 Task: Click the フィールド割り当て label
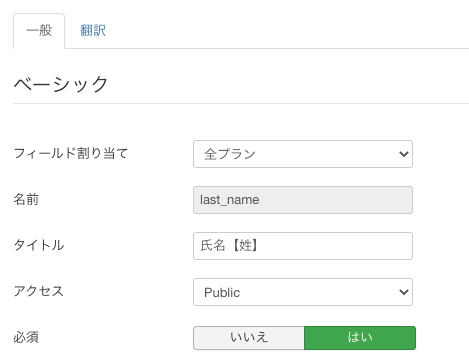coord(71,153)
